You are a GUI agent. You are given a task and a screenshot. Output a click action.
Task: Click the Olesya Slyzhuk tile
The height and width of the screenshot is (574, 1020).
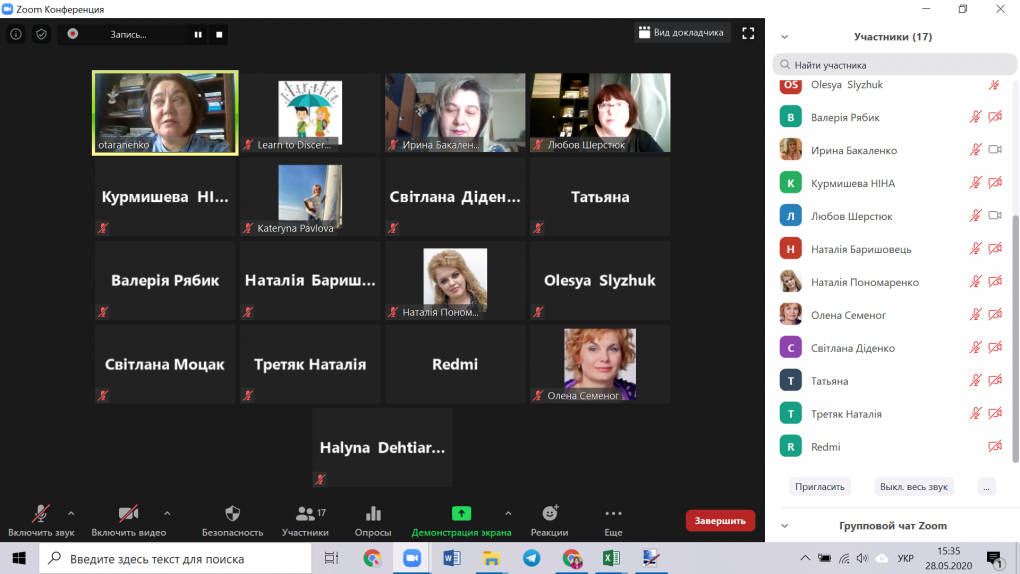click(600, 280)
